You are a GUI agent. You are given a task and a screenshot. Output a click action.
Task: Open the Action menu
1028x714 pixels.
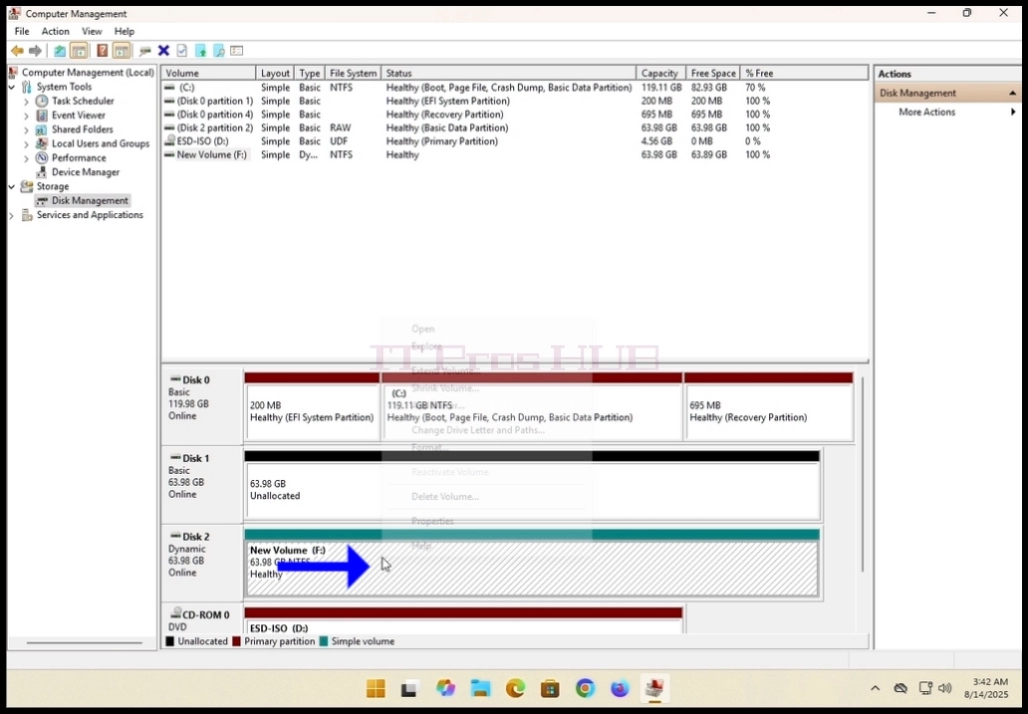click(x=55, y=31)
